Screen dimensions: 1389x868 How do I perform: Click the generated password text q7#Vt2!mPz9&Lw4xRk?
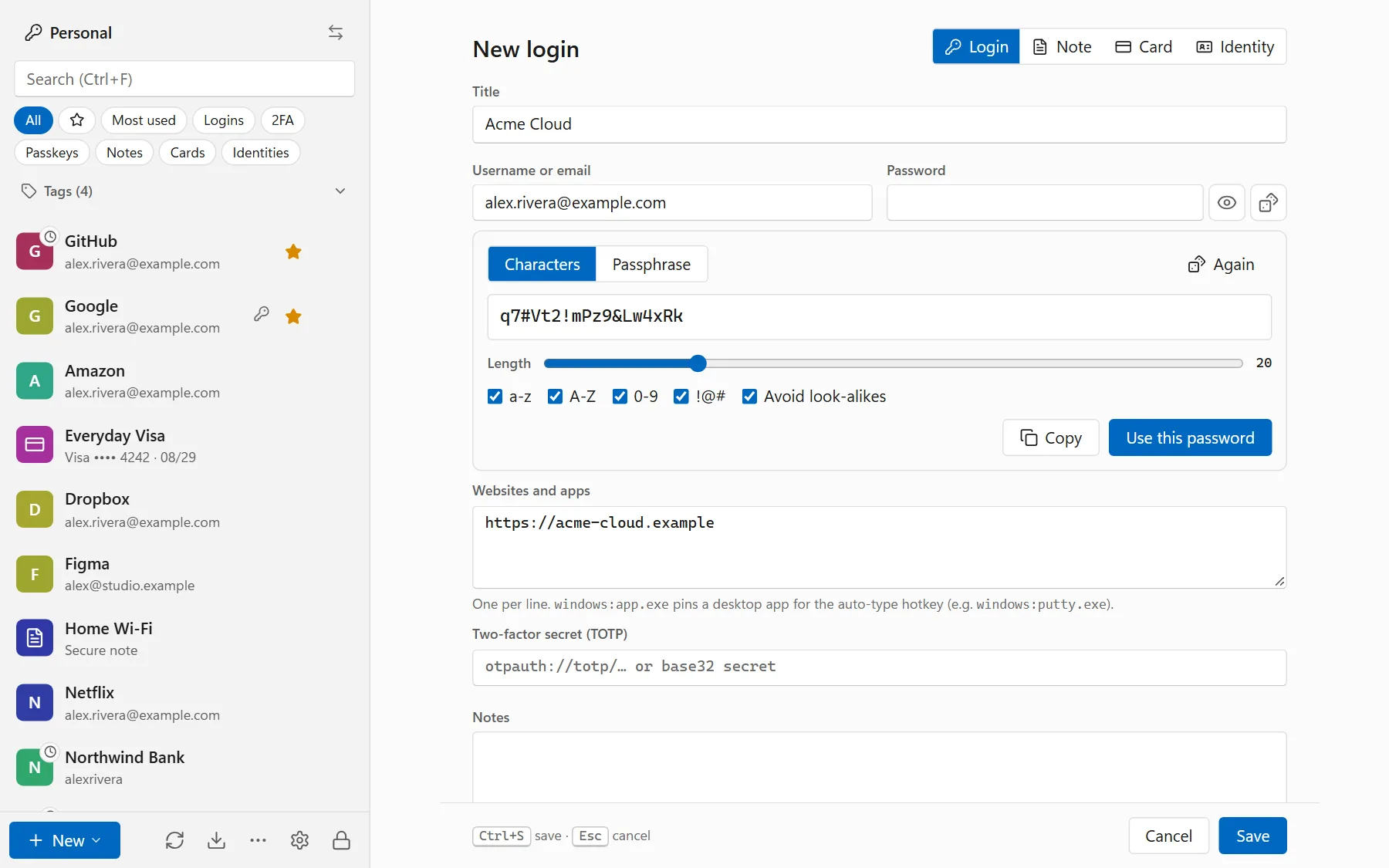coord(592,316)
